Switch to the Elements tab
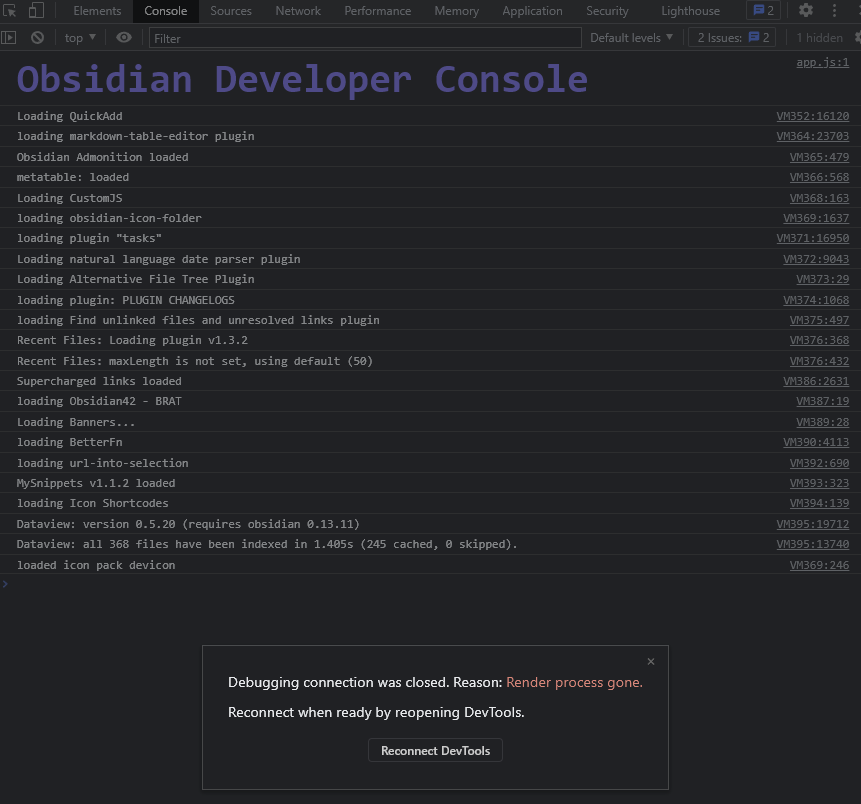Screen dimensions: 861x804 [97, 10]
